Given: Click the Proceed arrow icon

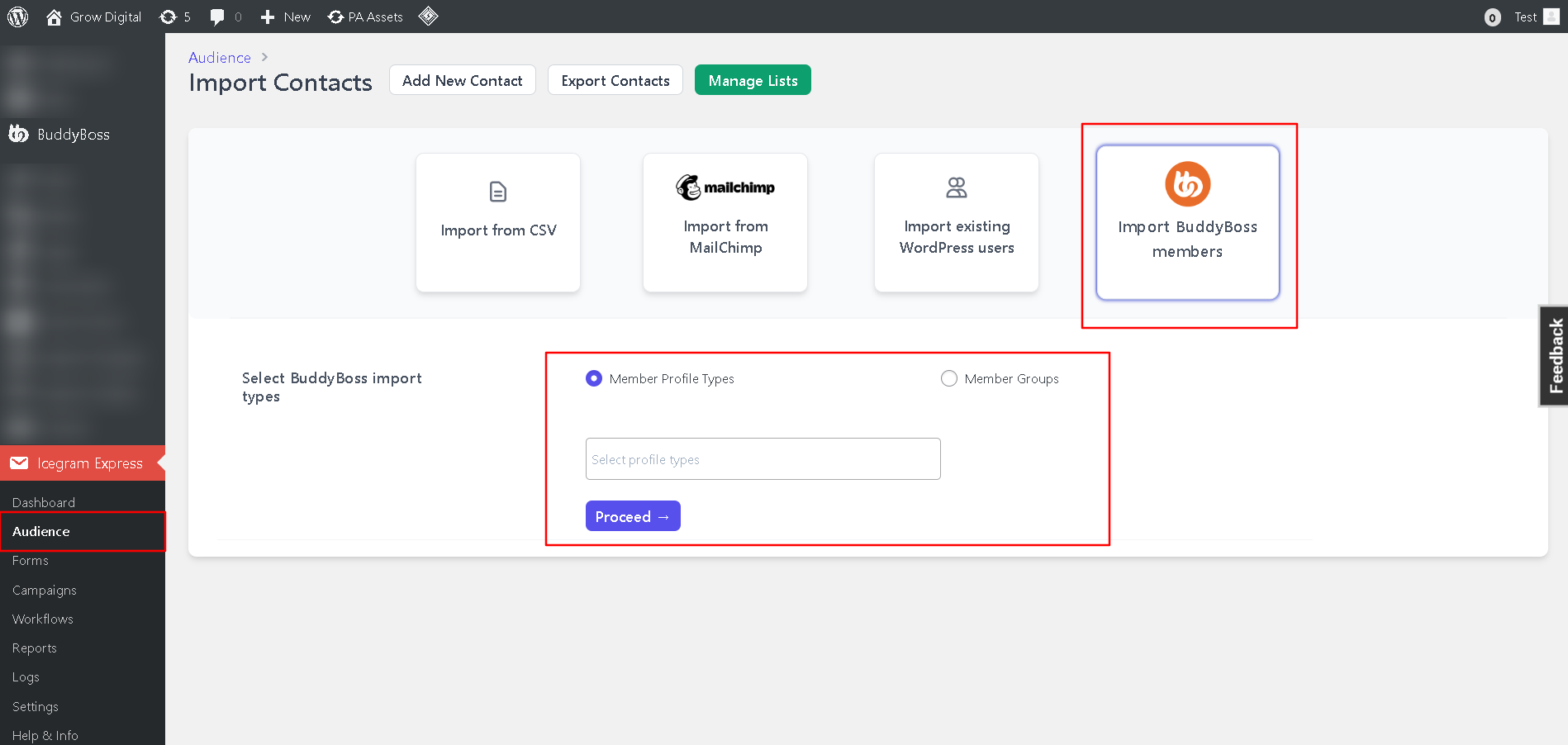Looking at the screenshot, I should [663, 517].
